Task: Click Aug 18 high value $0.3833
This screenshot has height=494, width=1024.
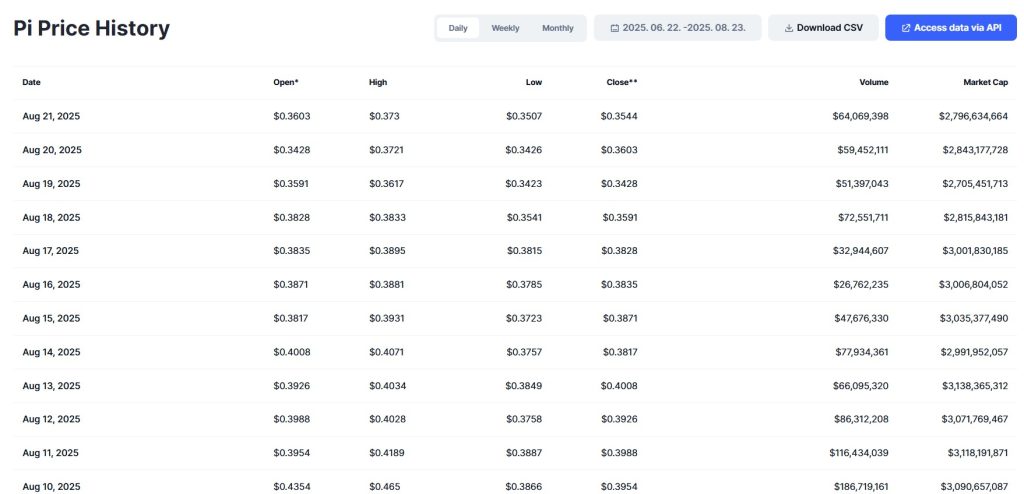Action: 387,218
